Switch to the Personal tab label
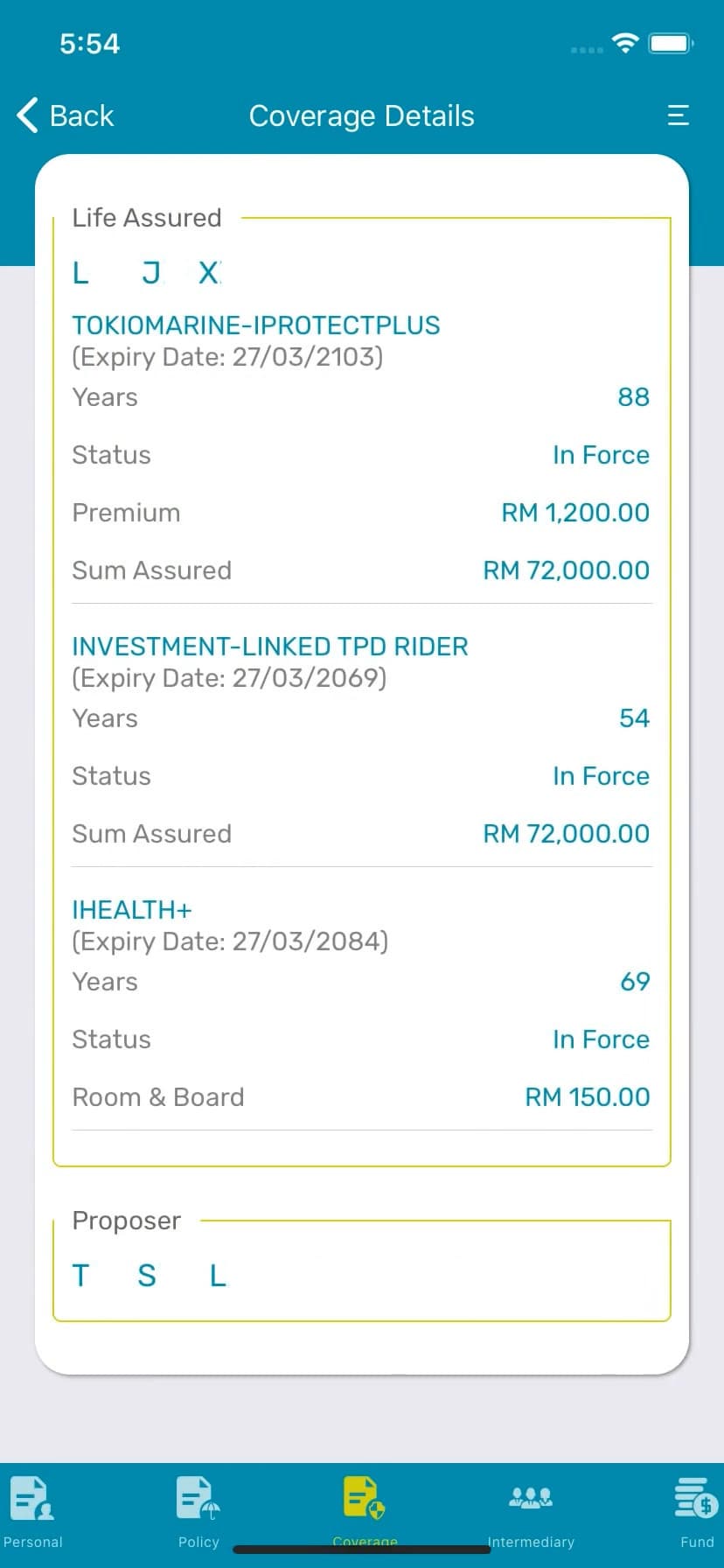Image resolution: width=724 pixels, height=1568 pixels. pos(33,1542)
